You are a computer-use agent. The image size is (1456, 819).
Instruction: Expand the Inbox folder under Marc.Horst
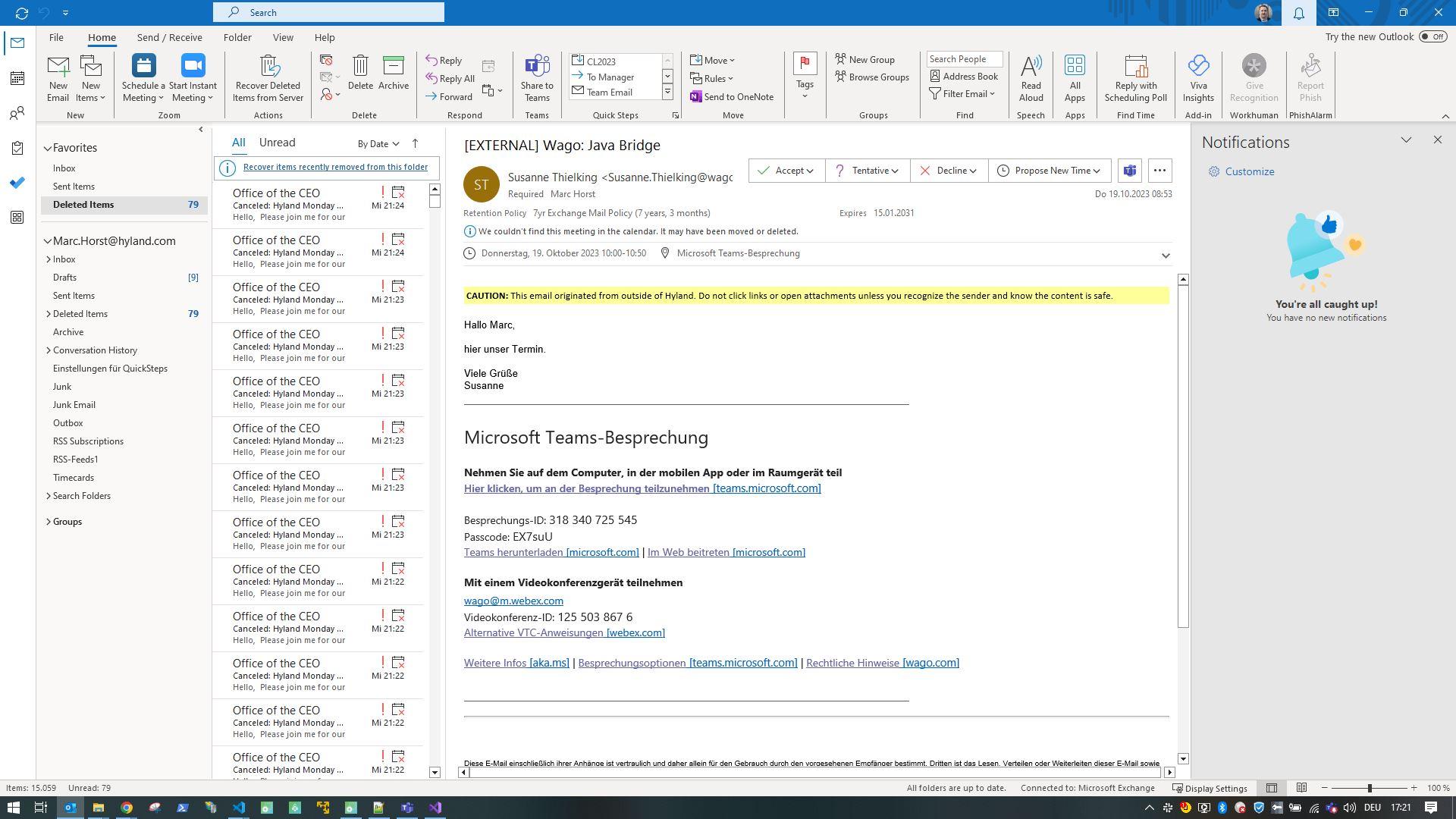pos(49,259)
